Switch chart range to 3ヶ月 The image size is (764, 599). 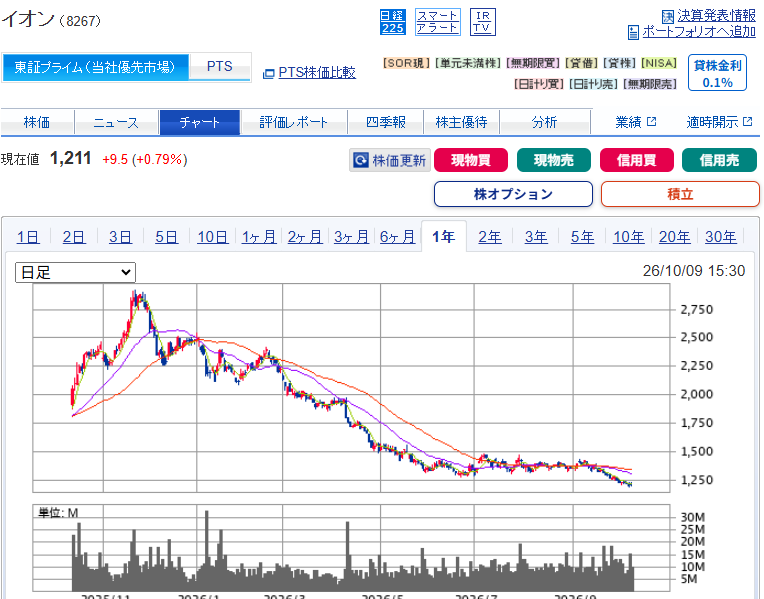[x=351, y=237]
